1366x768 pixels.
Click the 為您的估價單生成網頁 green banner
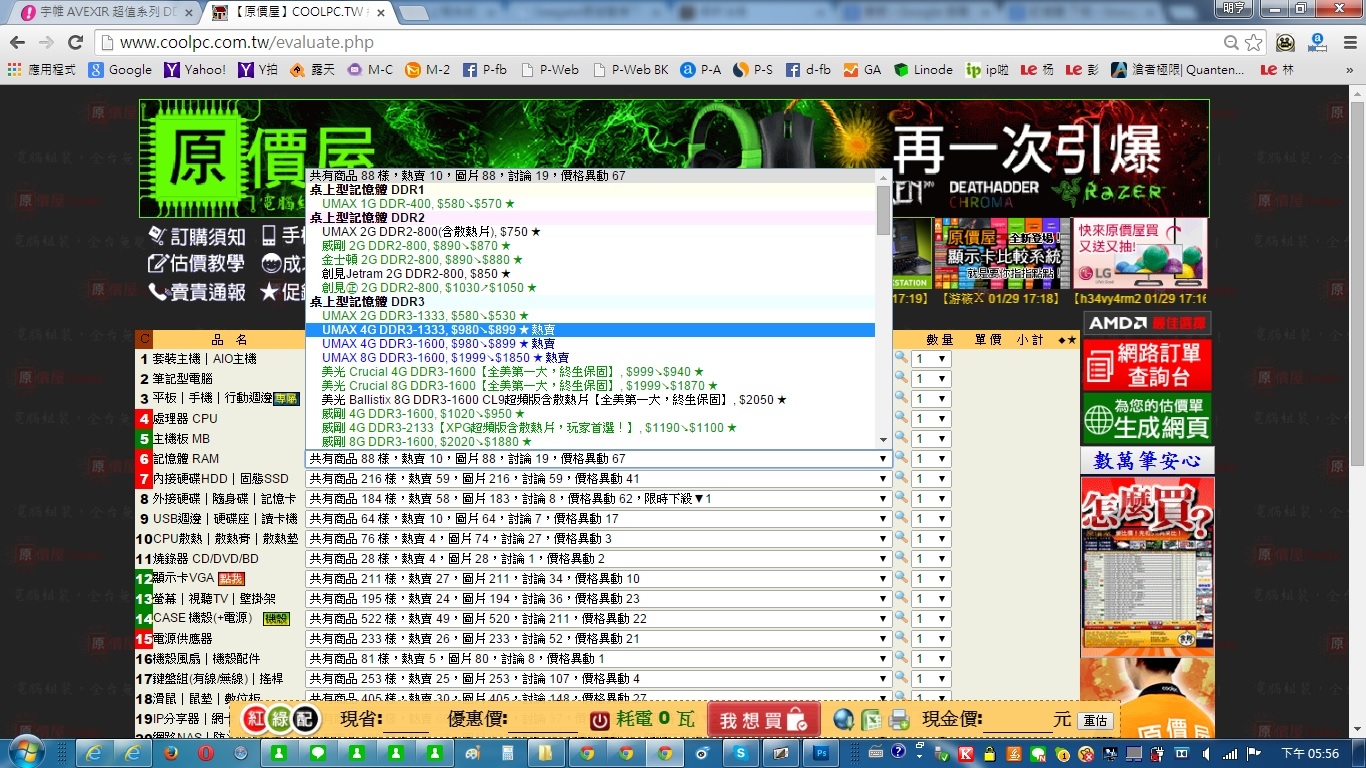(x=1147, y=418)
